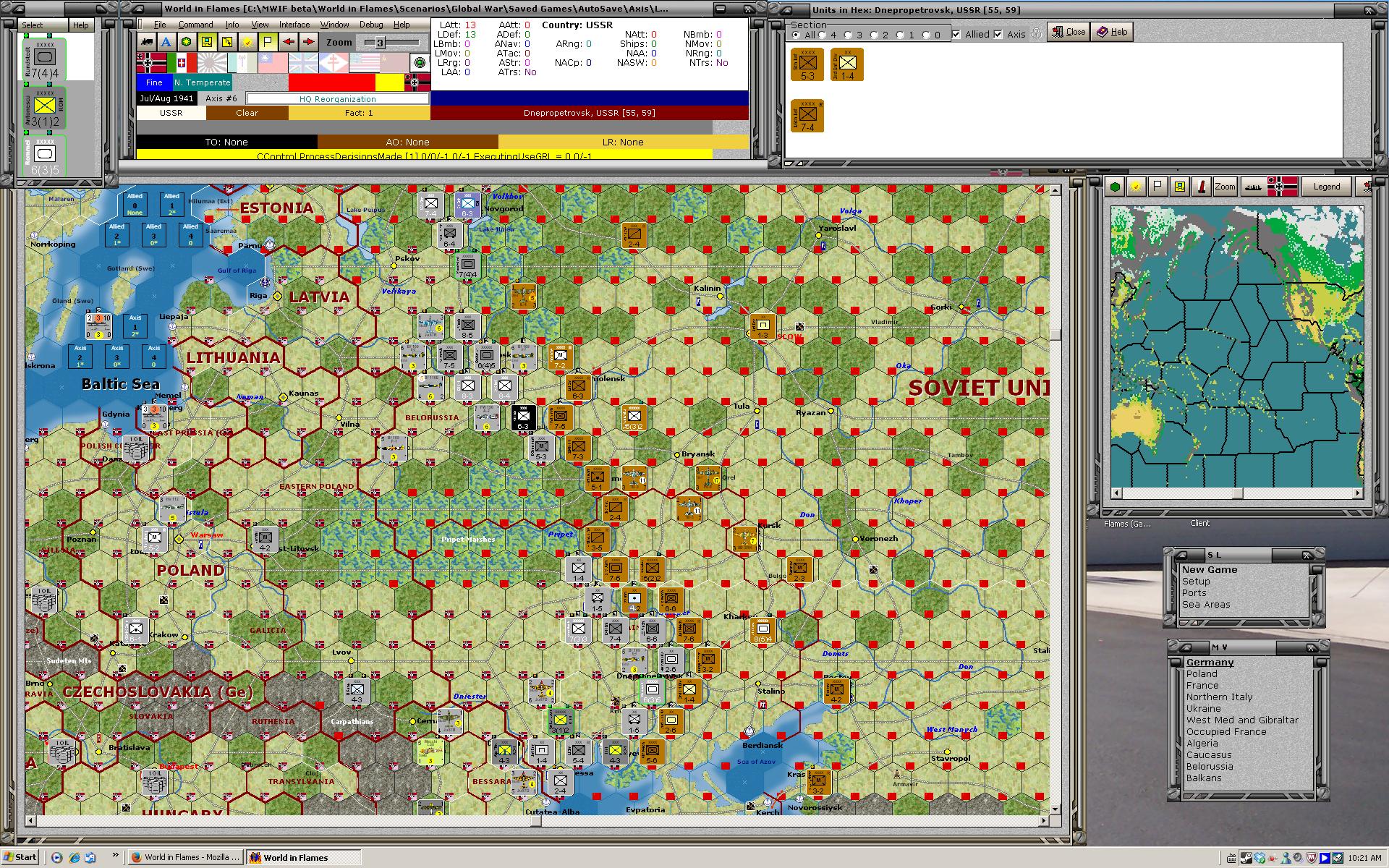Click the sun icon in minimap toolbar
This screenshot has height=868, width=1389.
coord(1137,187)
